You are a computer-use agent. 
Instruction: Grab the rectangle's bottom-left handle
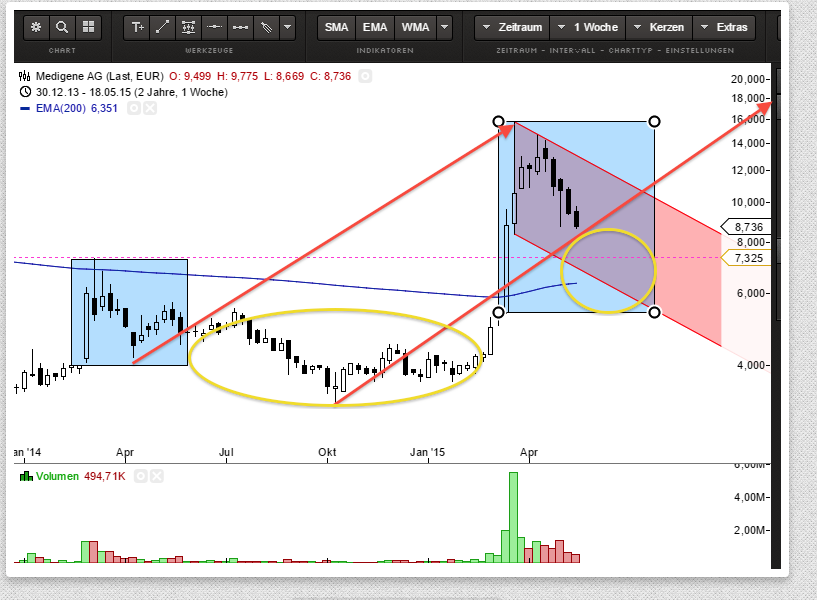pyautogui.click(x=499, y=312)
